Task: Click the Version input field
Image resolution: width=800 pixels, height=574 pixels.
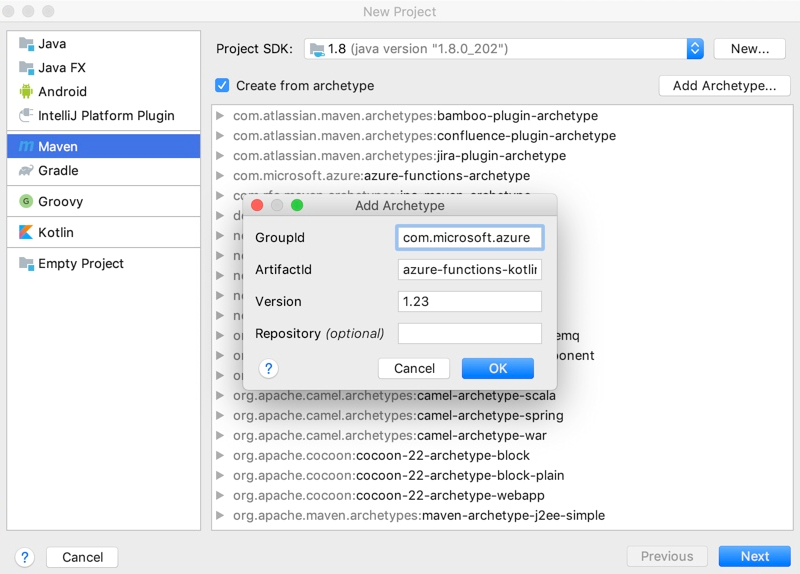Action: [x=469, y=302]
